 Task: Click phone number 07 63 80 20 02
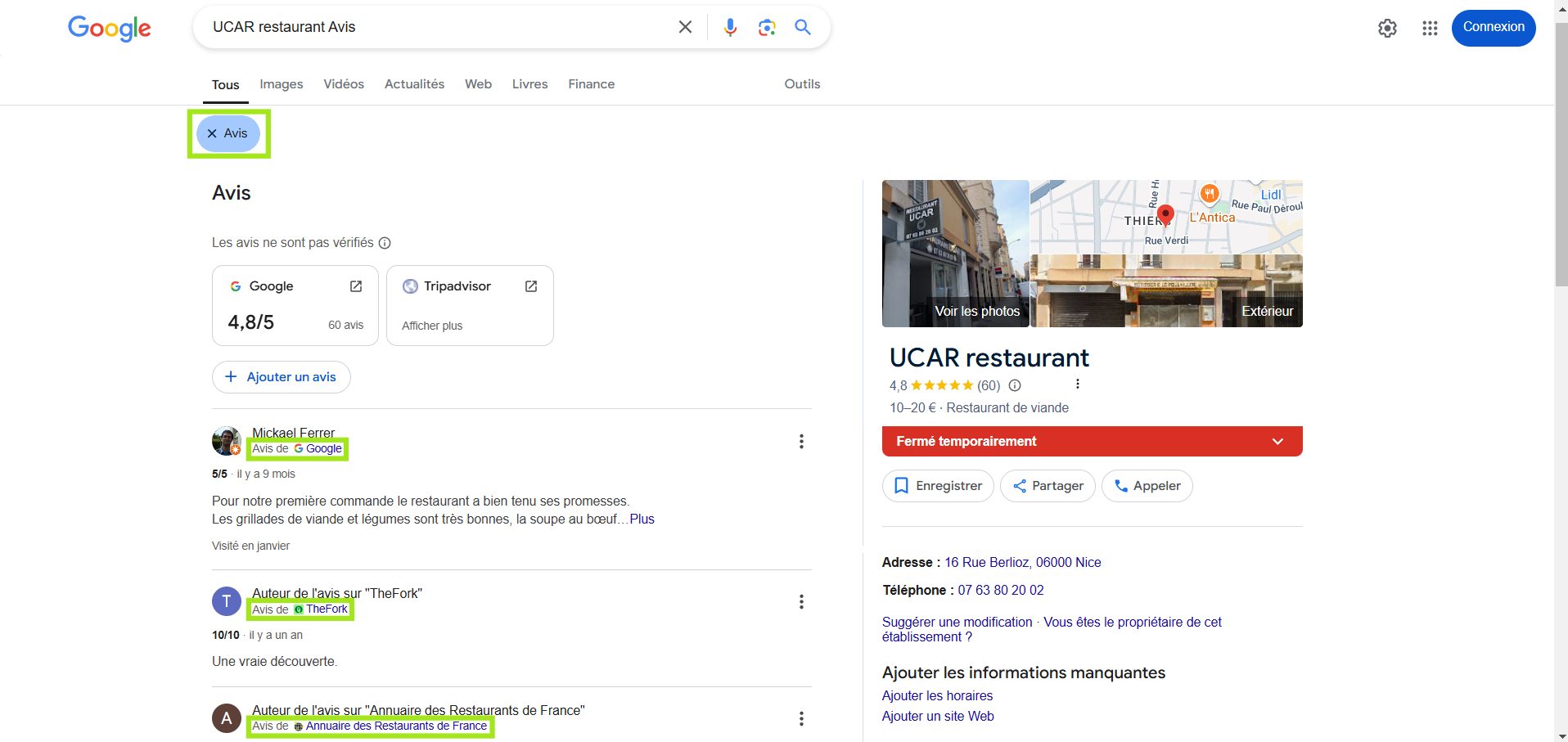tap(1001, 591)
